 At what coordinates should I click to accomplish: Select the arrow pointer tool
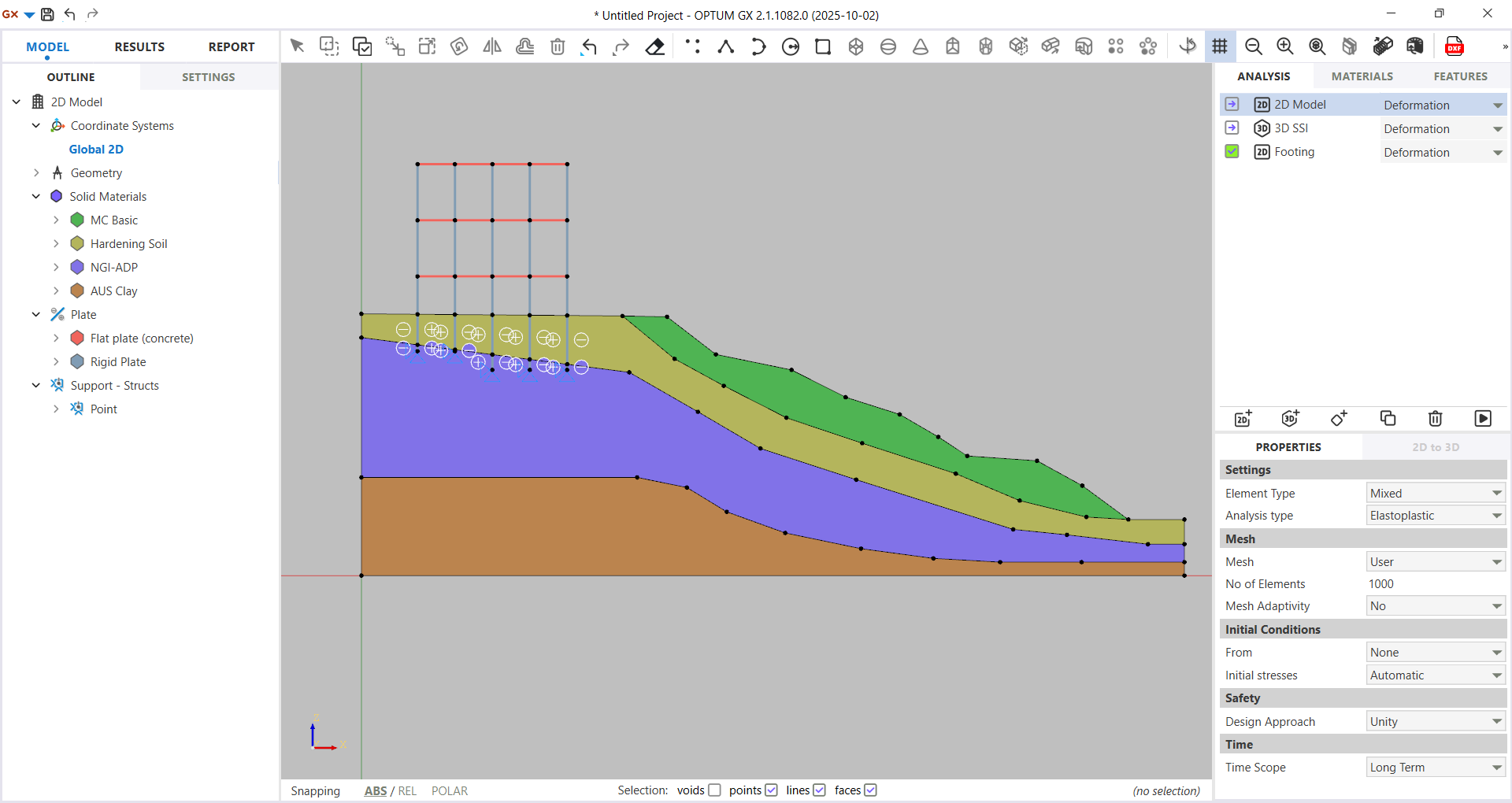coord(297,46)
